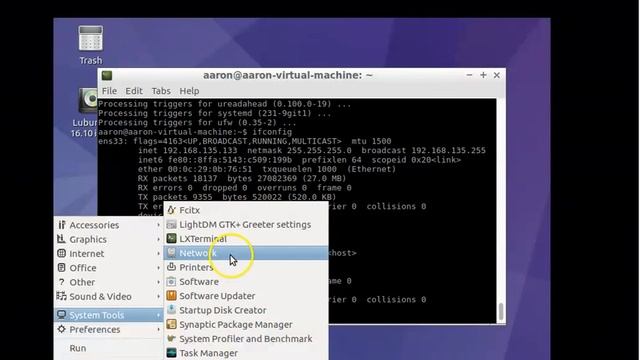Click the Software icon in submenu
The height and width of the screenshot is (360, 640).
point(171,282)
